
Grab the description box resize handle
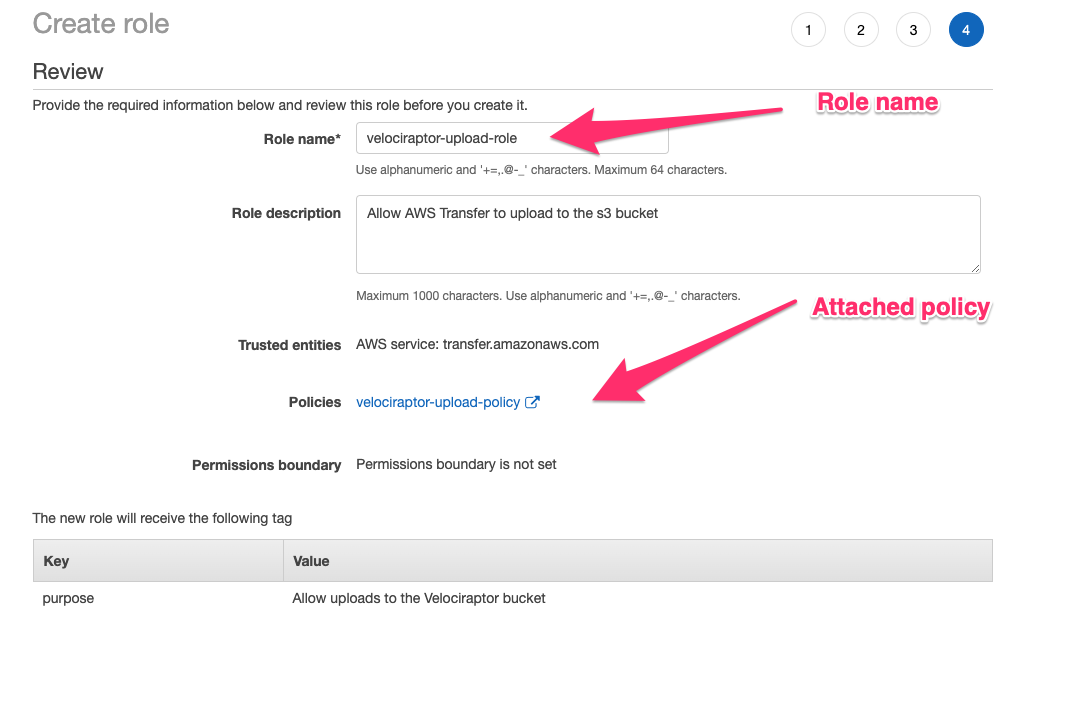click(x=974, y=267)
